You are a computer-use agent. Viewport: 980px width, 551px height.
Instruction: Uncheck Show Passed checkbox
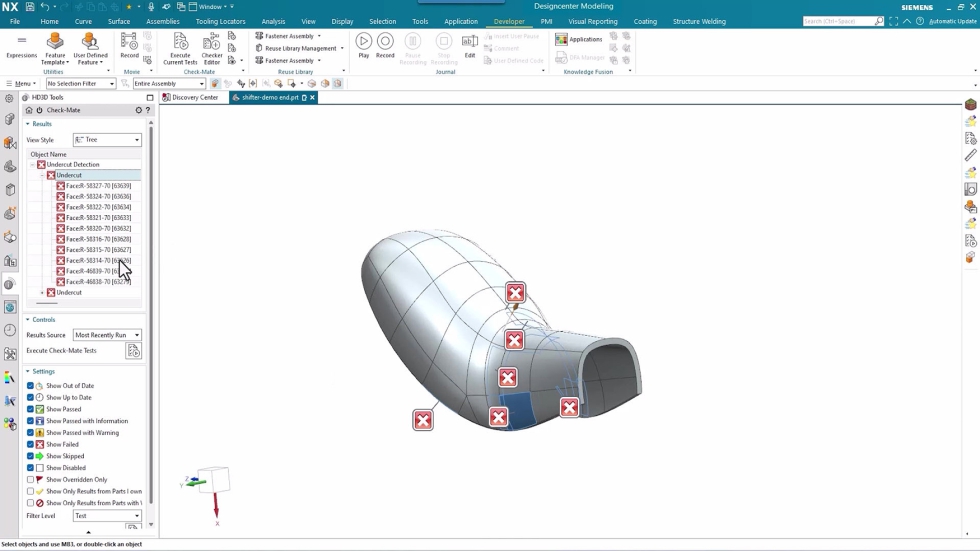click(30, 409)
